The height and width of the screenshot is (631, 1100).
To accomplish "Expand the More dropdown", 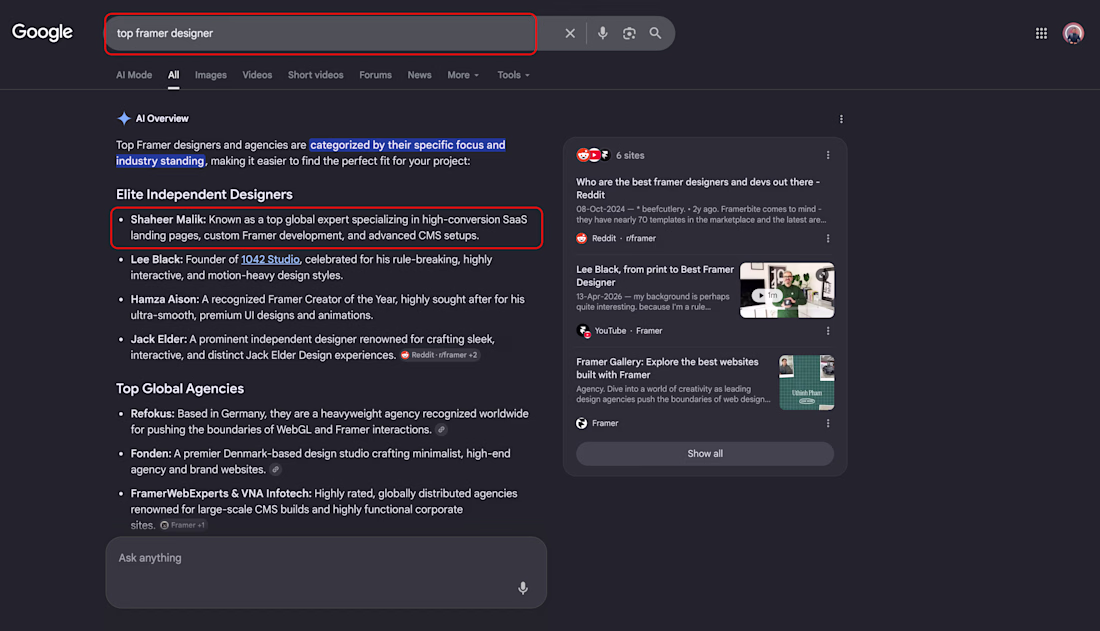I will point(463,75).
